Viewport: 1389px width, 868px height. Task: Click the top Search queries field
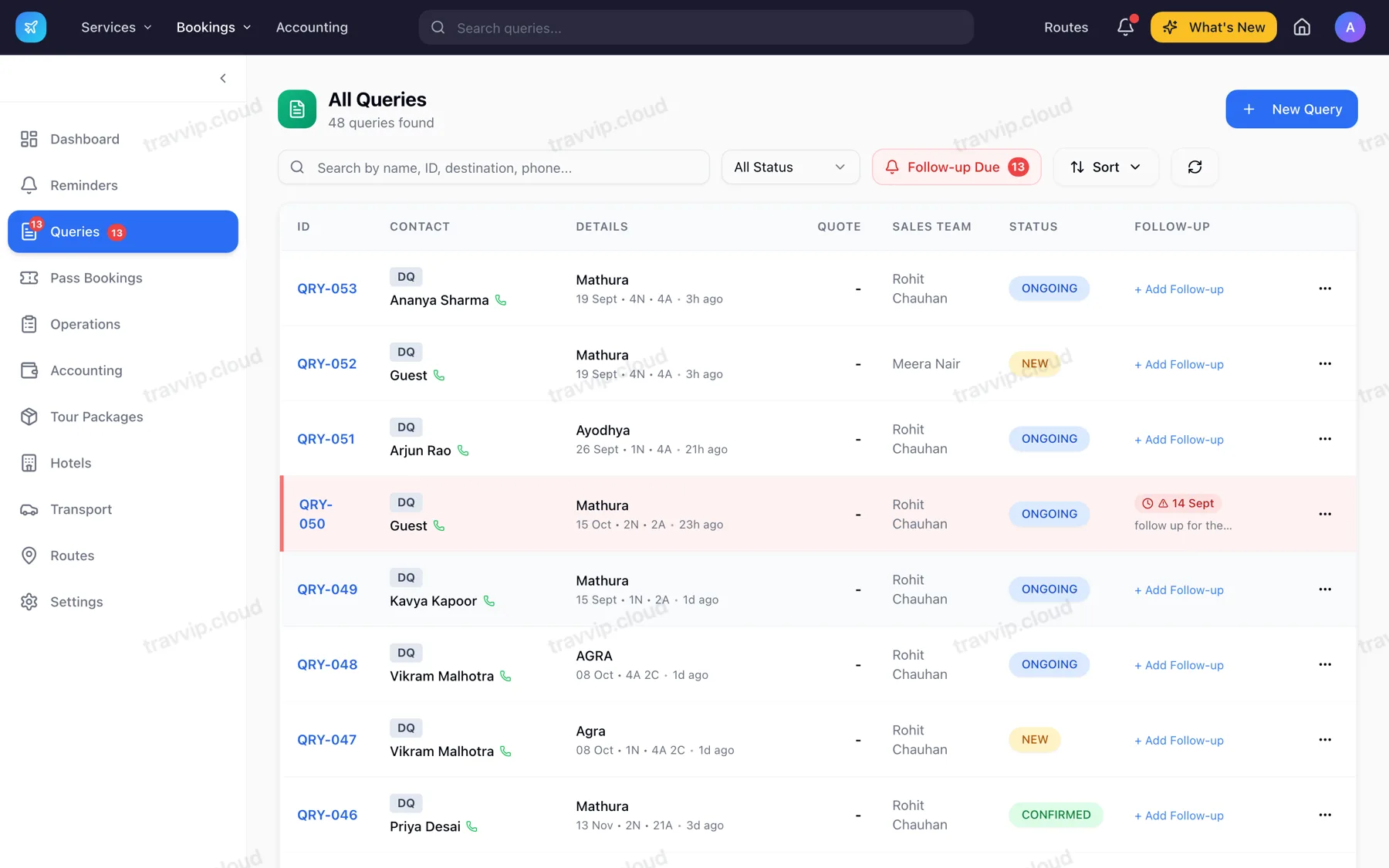click(696, 27)
